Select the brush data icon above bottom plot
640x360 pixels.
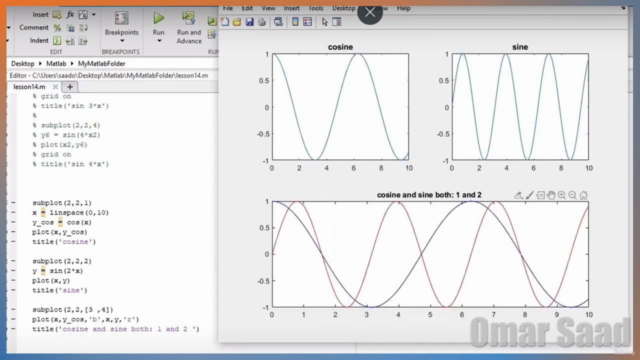pyautogui.click(x=529, y=195)
